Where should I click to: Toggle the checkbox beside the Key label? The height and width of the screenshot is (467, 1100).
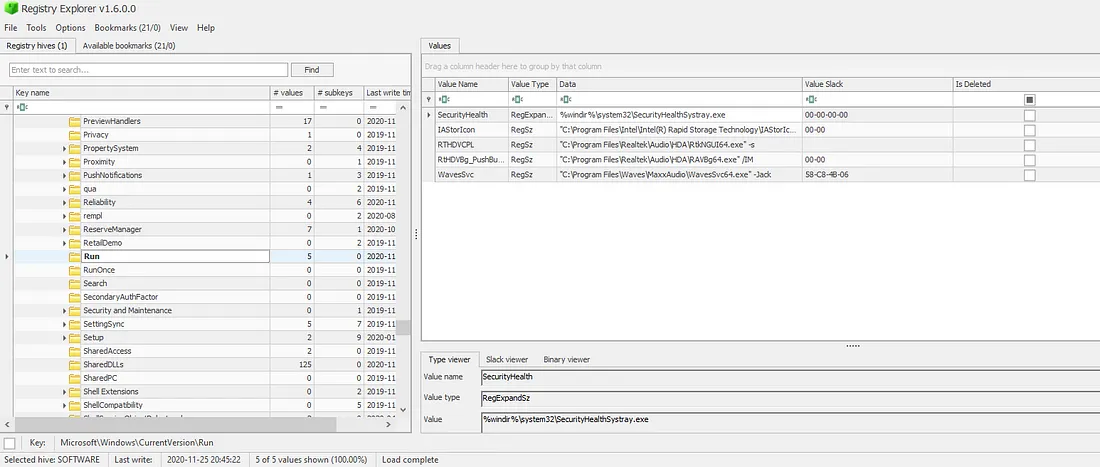pos(10,443)
